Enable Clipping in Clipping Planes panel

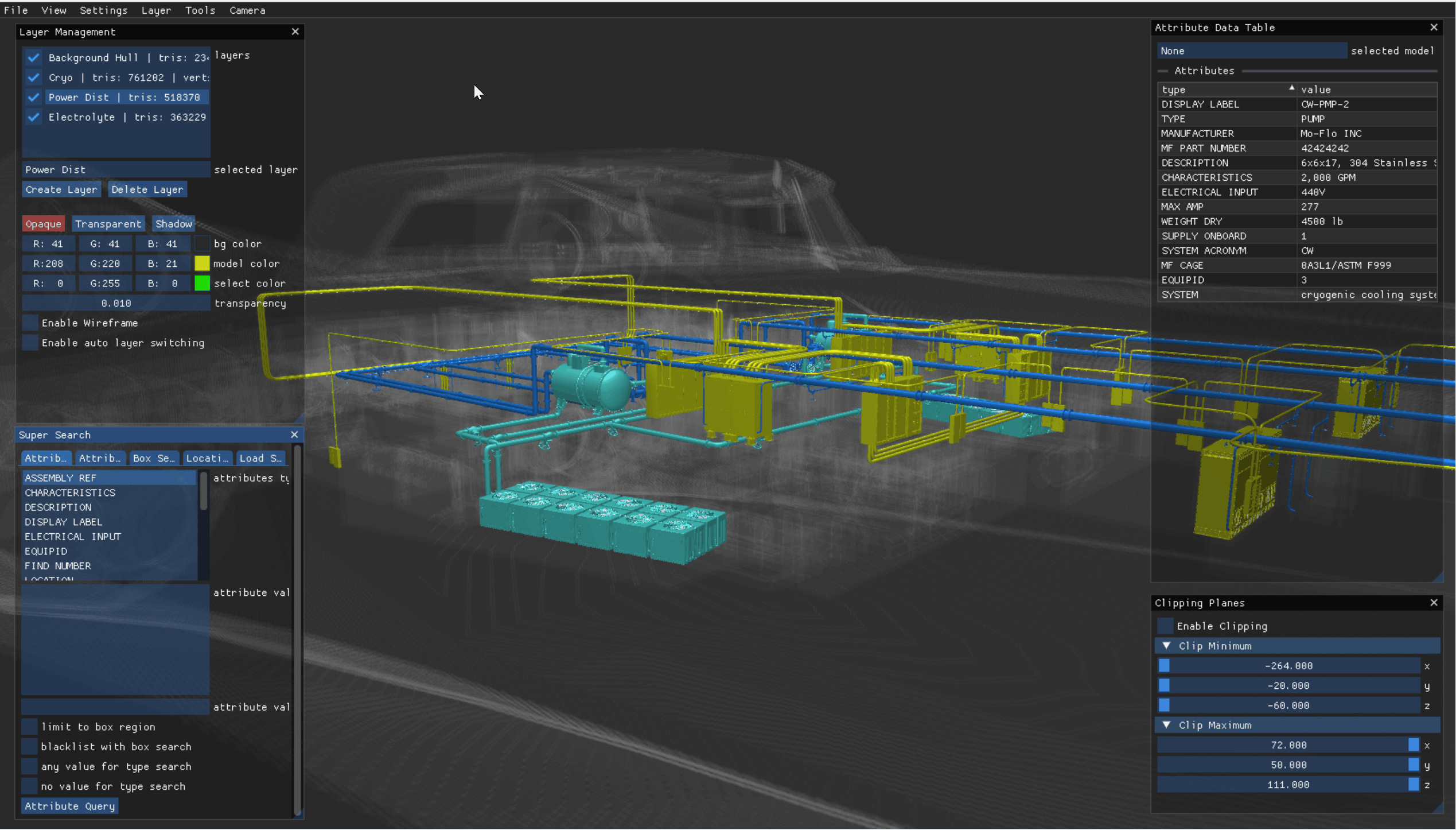click(x=1166, y=625)
